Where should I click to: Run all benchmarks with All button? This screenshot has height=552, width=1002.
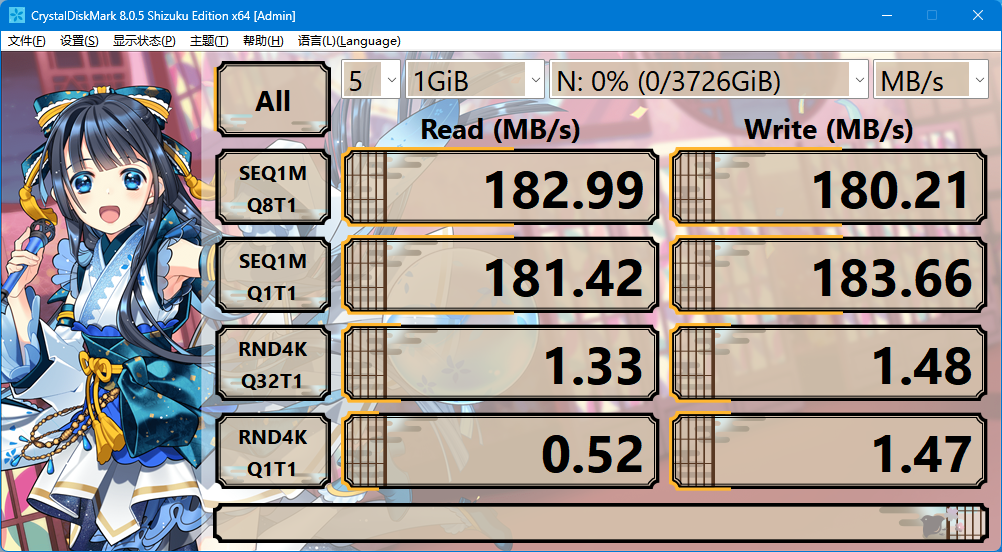click(x=274, y=100)
